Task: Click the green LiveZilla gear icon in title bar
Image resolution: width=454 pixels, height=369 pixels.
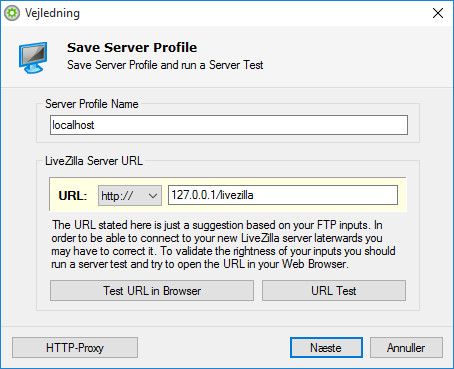Action: point(12,13)
